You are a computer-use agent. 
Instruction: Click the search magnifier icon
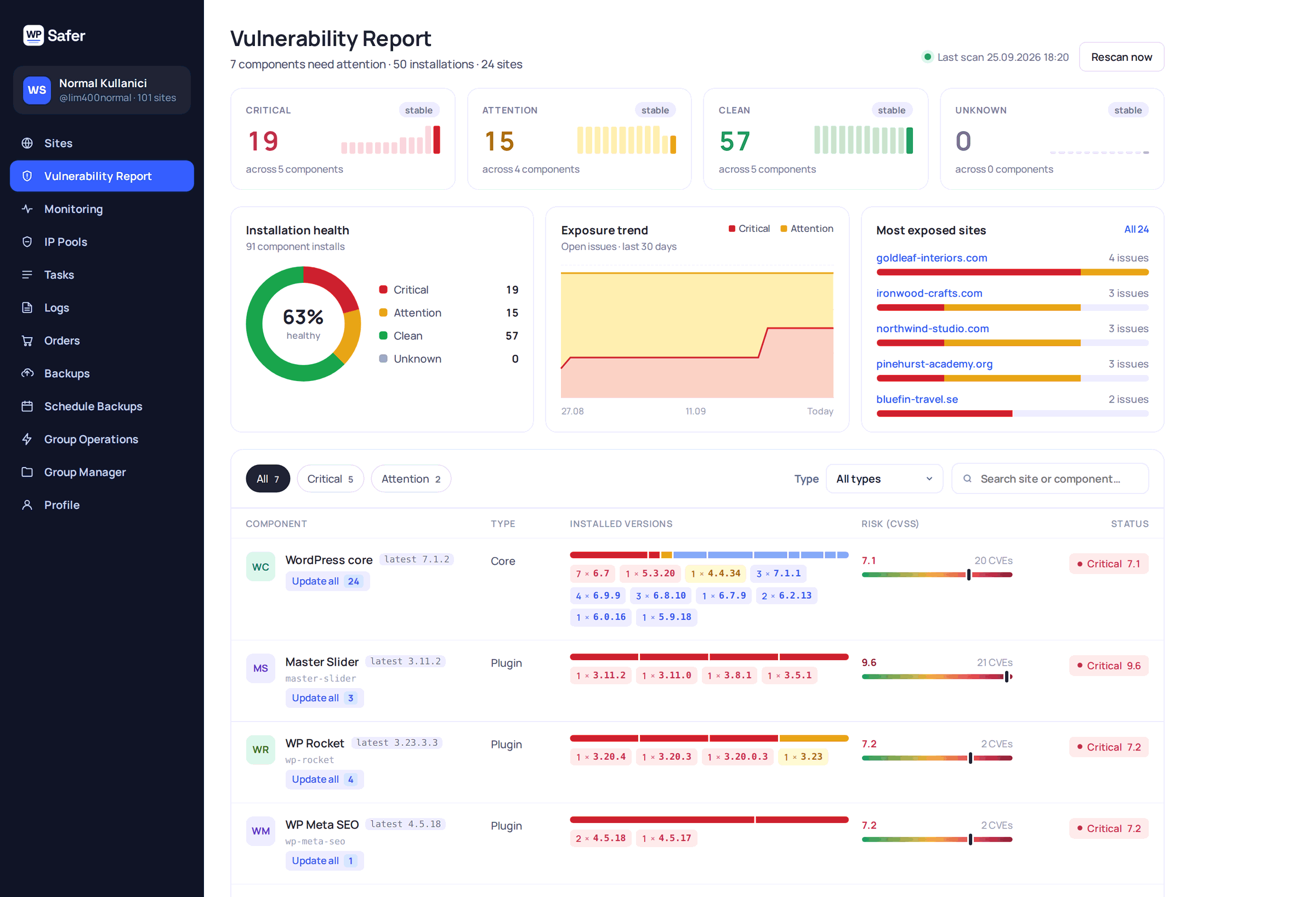point(967,479)
